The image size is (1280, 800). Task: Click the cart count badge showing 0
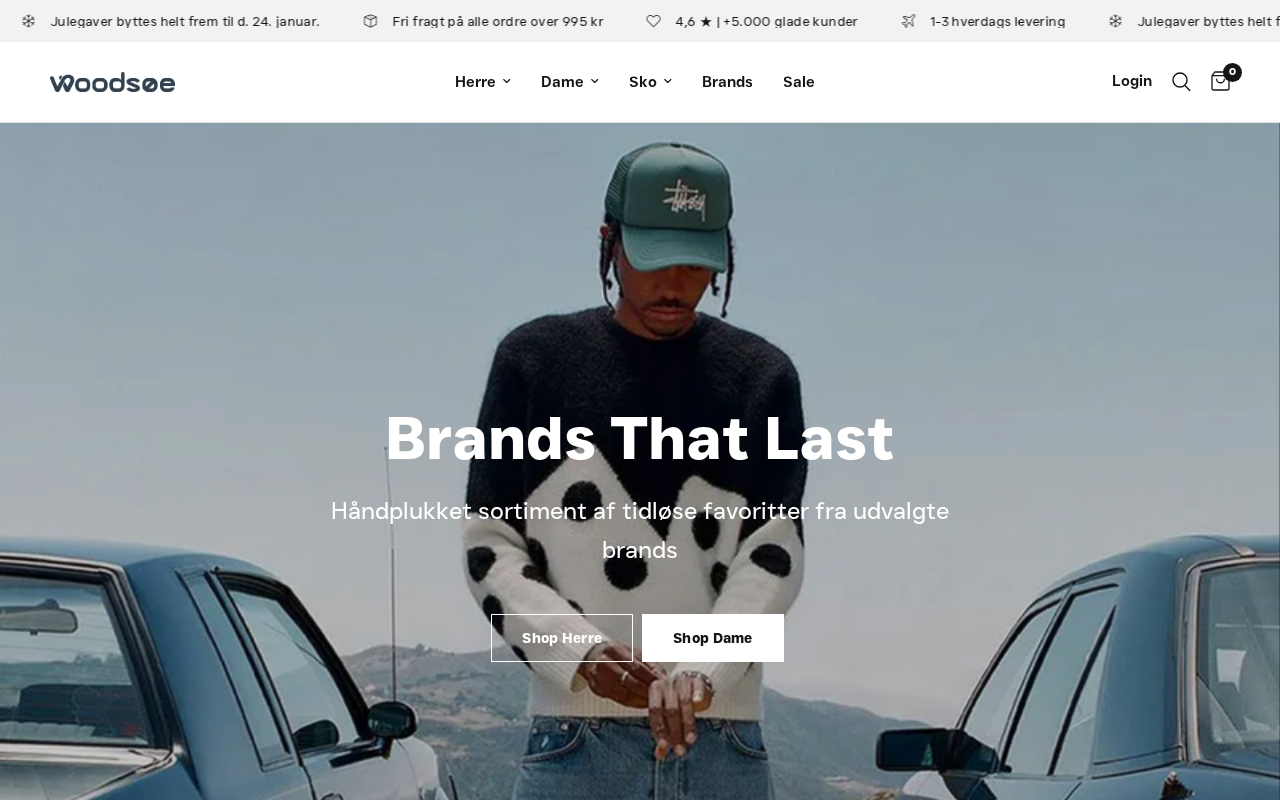point(1232,72)
